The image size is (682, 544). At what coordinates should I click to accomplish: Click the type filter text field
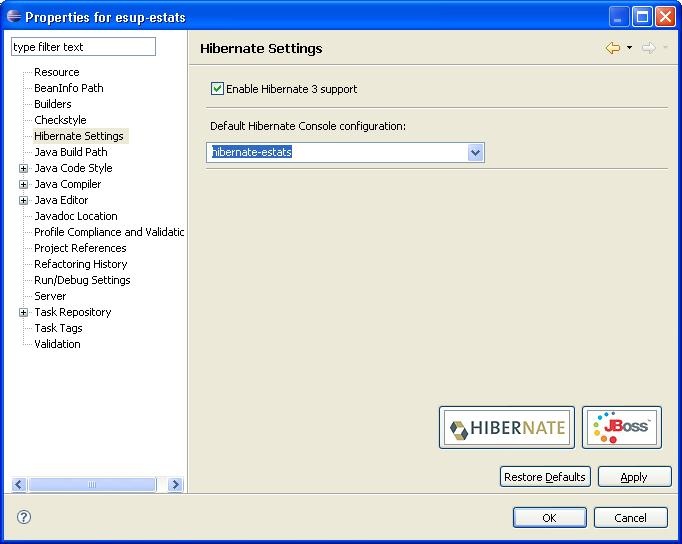(x=83, y=47)
